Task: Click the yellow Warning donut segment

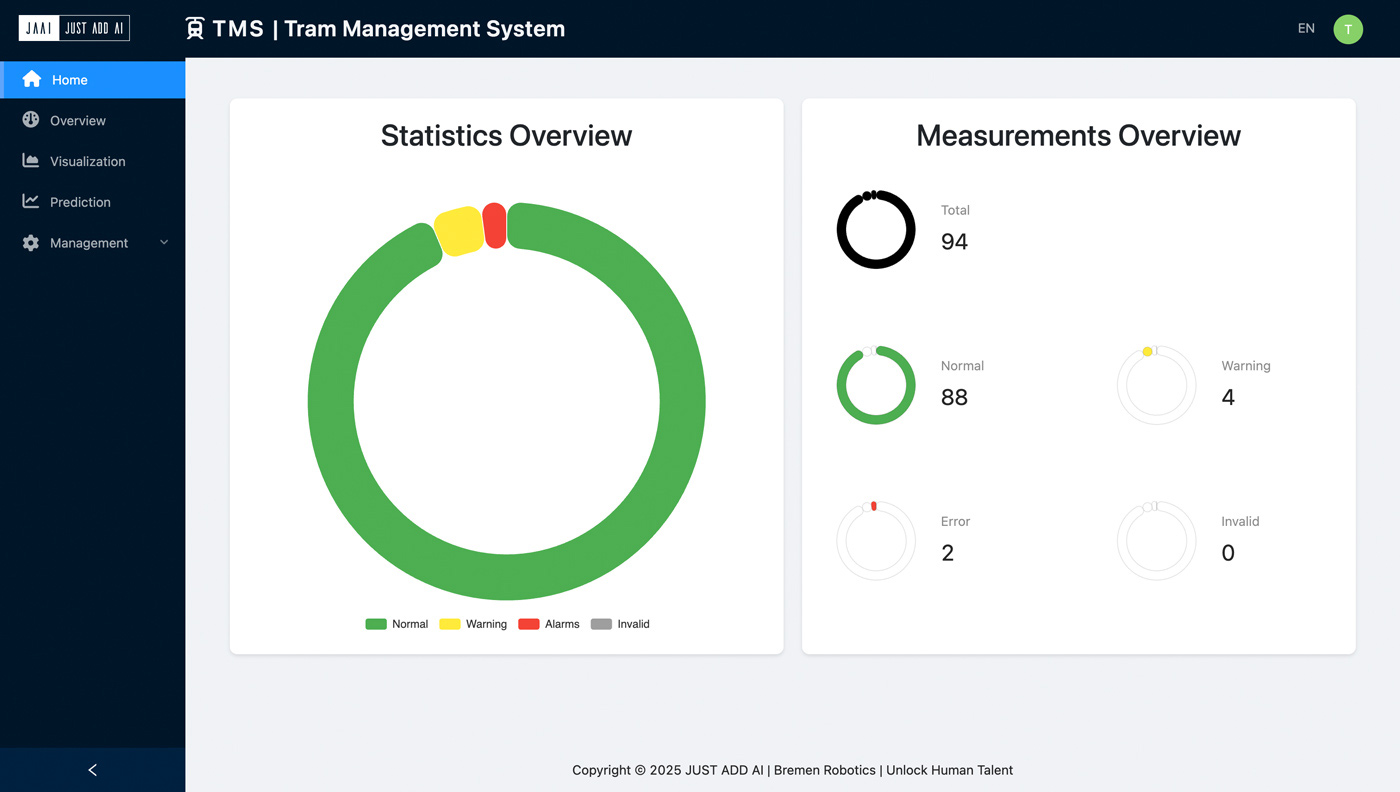Action: tap(459, 232)
